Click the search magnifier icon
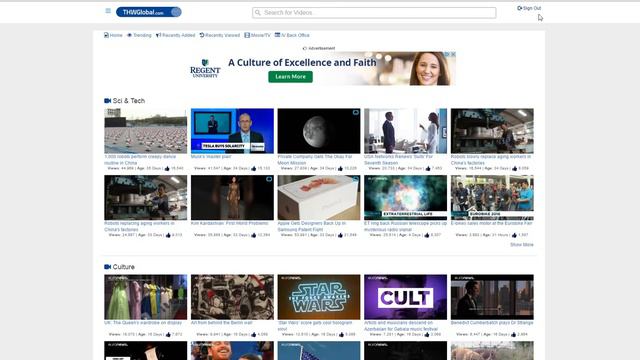Screen dimensions: 640x360 click(x=258, y=13)
